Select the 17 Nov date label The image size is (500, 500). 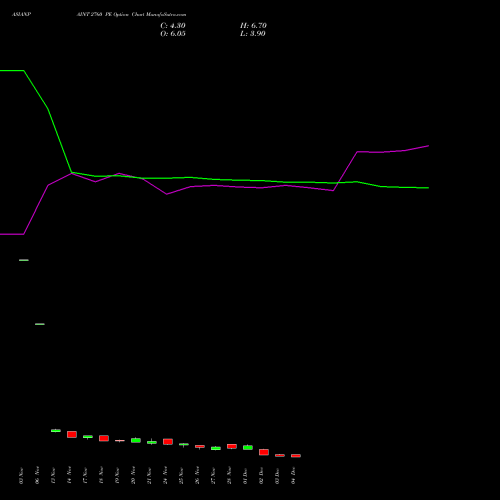(x=86, y=475)
